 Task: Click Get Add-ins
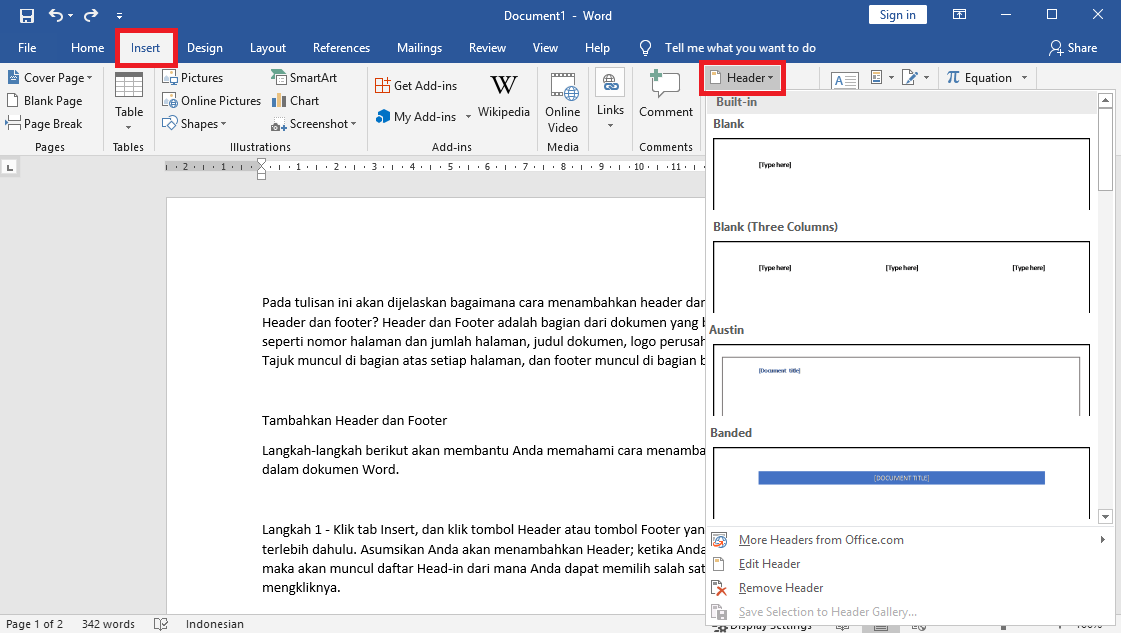(x=416, y=86)
